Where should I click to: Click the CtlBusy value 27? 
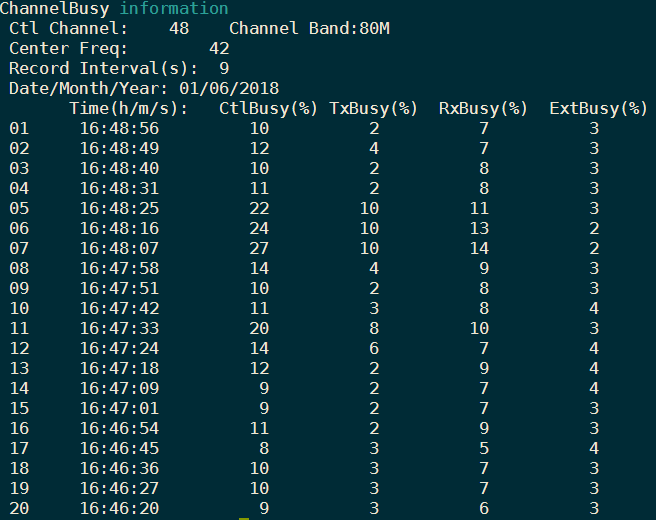click(259, 247)
